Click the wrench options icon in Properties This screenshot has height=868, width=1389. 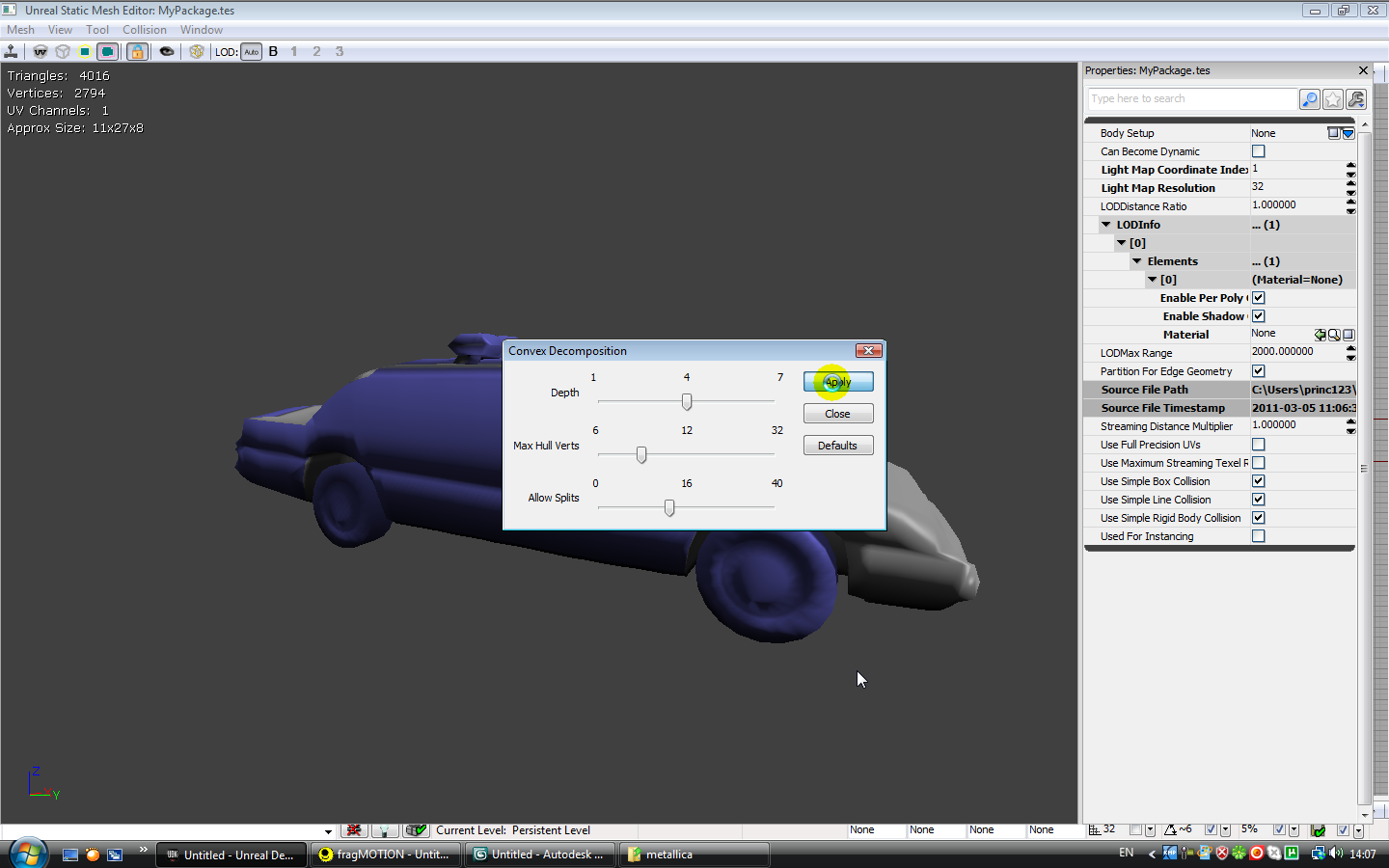(1356, 99)
